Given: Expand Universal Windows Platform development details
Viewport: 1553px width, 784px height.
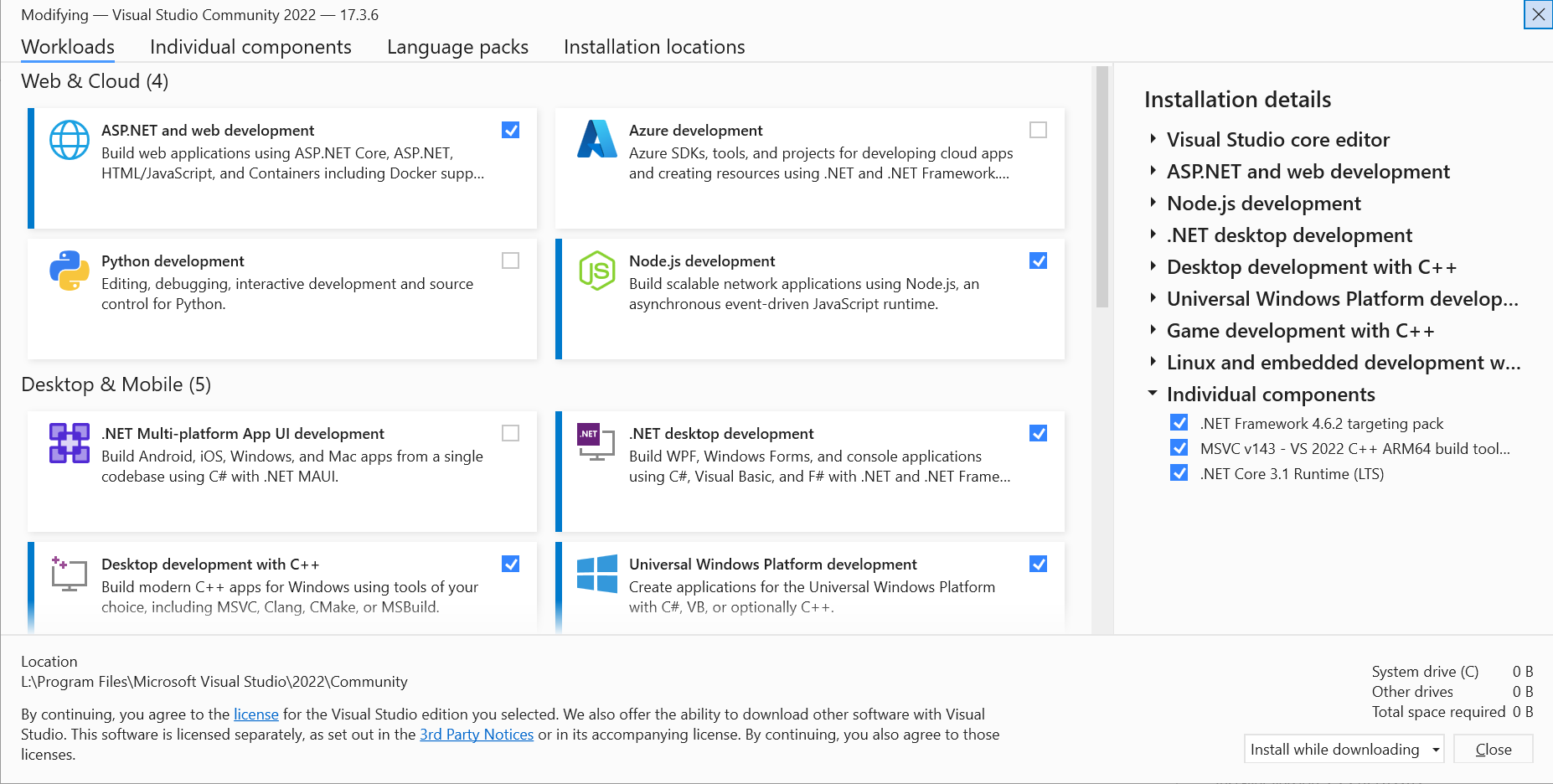Looking at the screenshot, I should click(x=1153, y=298).
